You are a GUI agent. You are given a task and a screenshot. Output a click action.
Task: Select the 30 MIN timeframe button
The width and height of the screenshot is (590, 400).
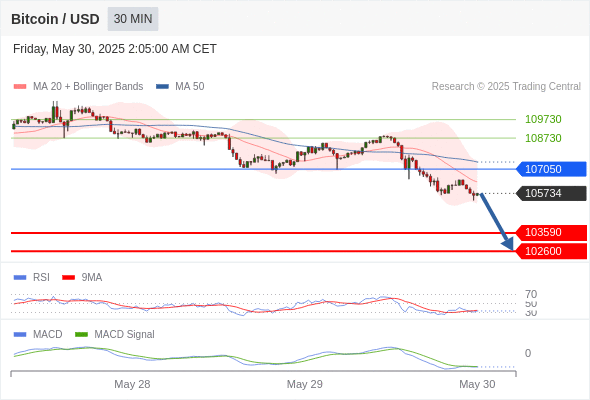pyautogui.click(x=133, y=19)
